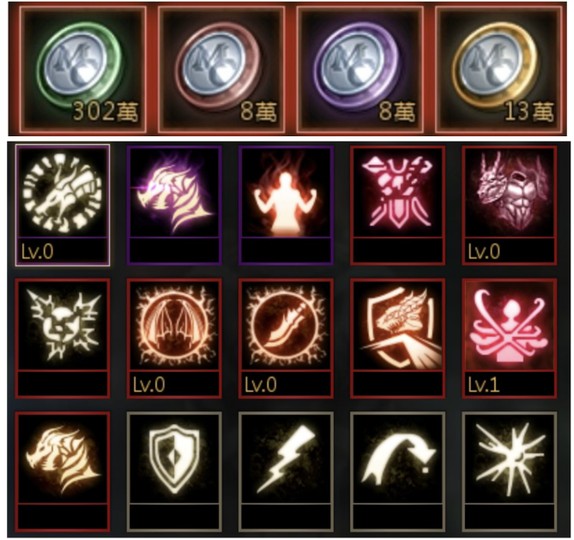Select the curved arrow dash skill
574x540 pixels.
click(x=398, y=471)
